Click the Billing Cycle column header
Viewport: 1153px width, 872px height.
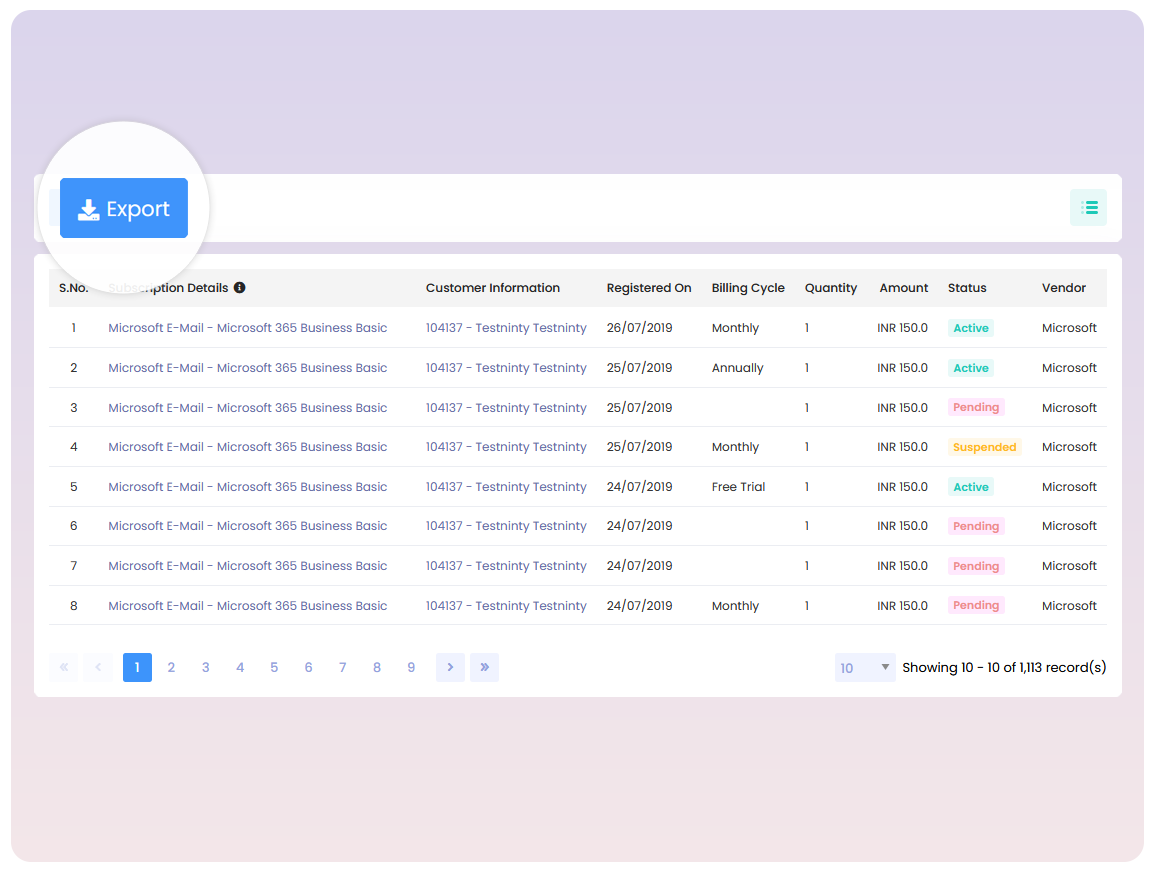(748, 288)
